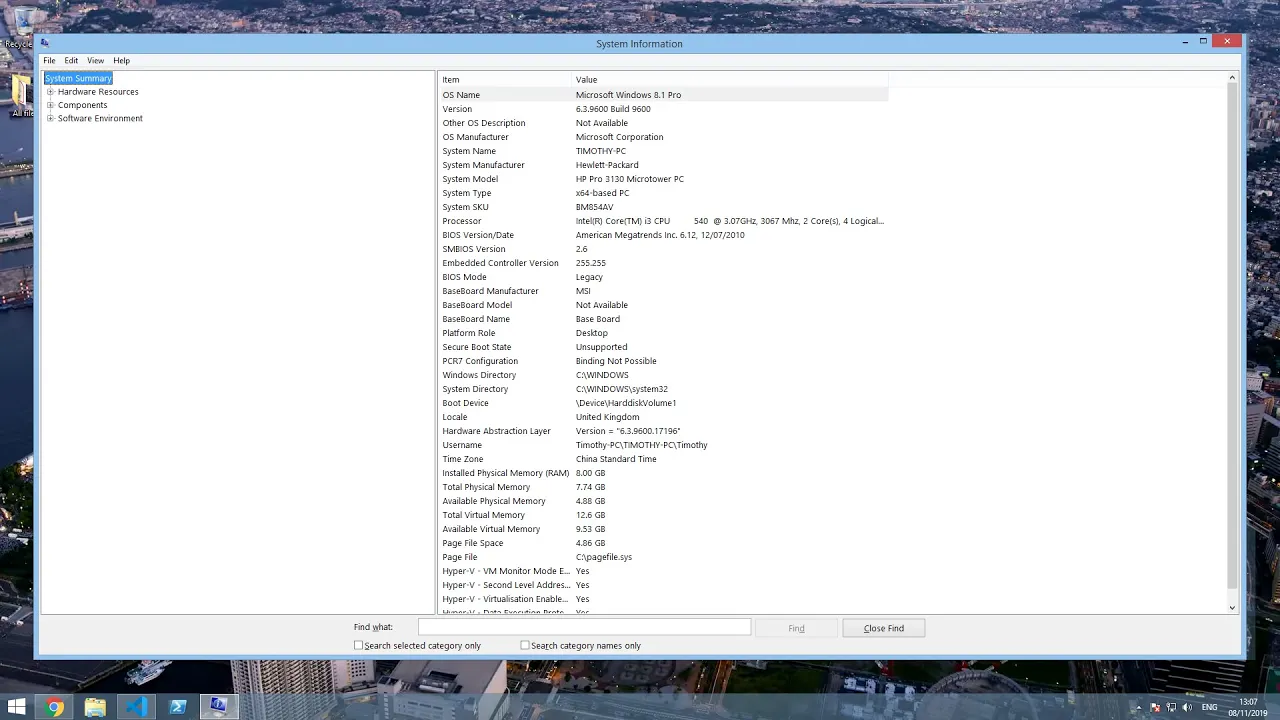Viewport: 1280px width, 720px height.
Task: Select Software Environment in the tree
Action: tap(100, 118)
